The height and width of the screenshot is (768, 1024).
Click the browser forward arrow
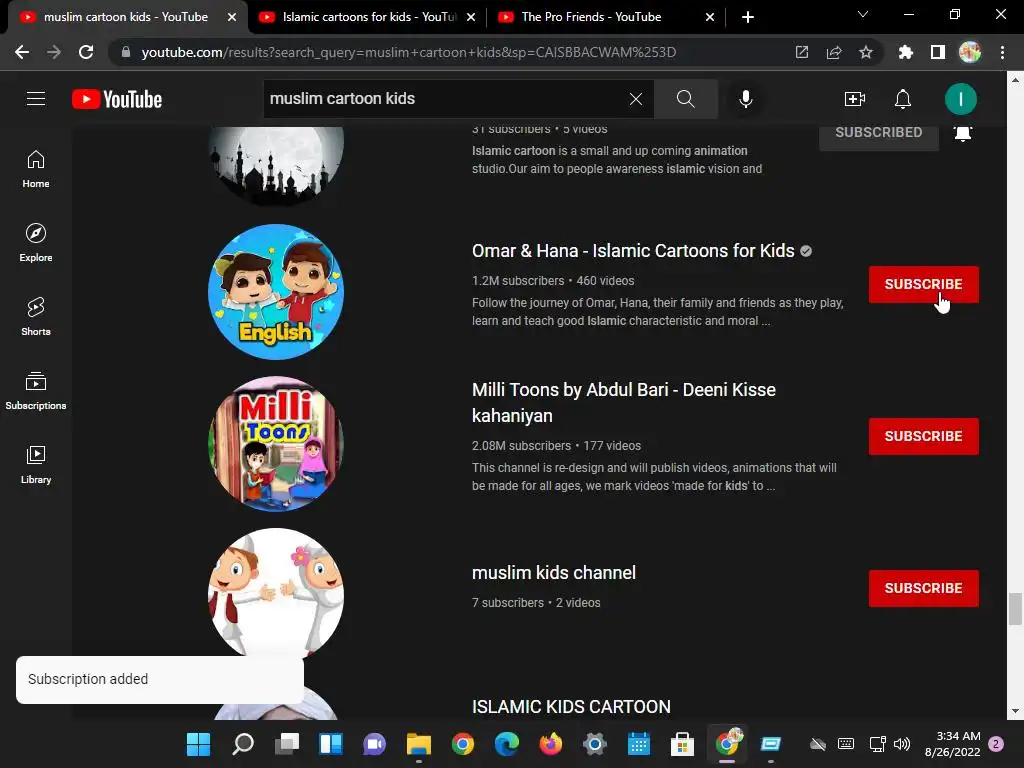pyautogui.click(x=54, y=52)
